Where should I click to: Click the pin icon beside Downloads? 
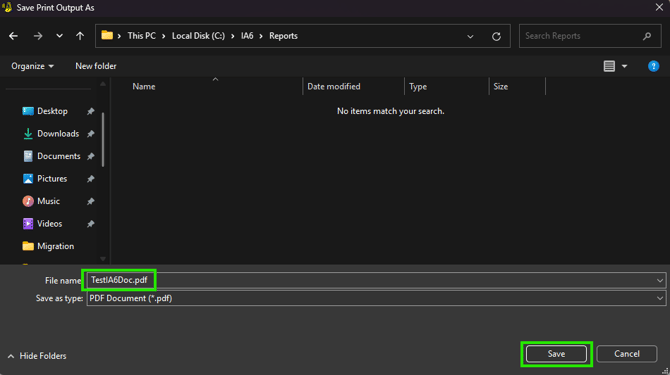[x=91, y=134]
